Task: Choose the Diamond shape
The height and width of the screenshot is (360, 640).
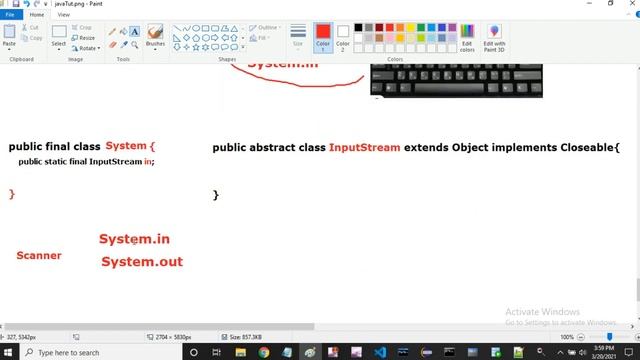Action: pyautogui.click(x=187, y=38)
